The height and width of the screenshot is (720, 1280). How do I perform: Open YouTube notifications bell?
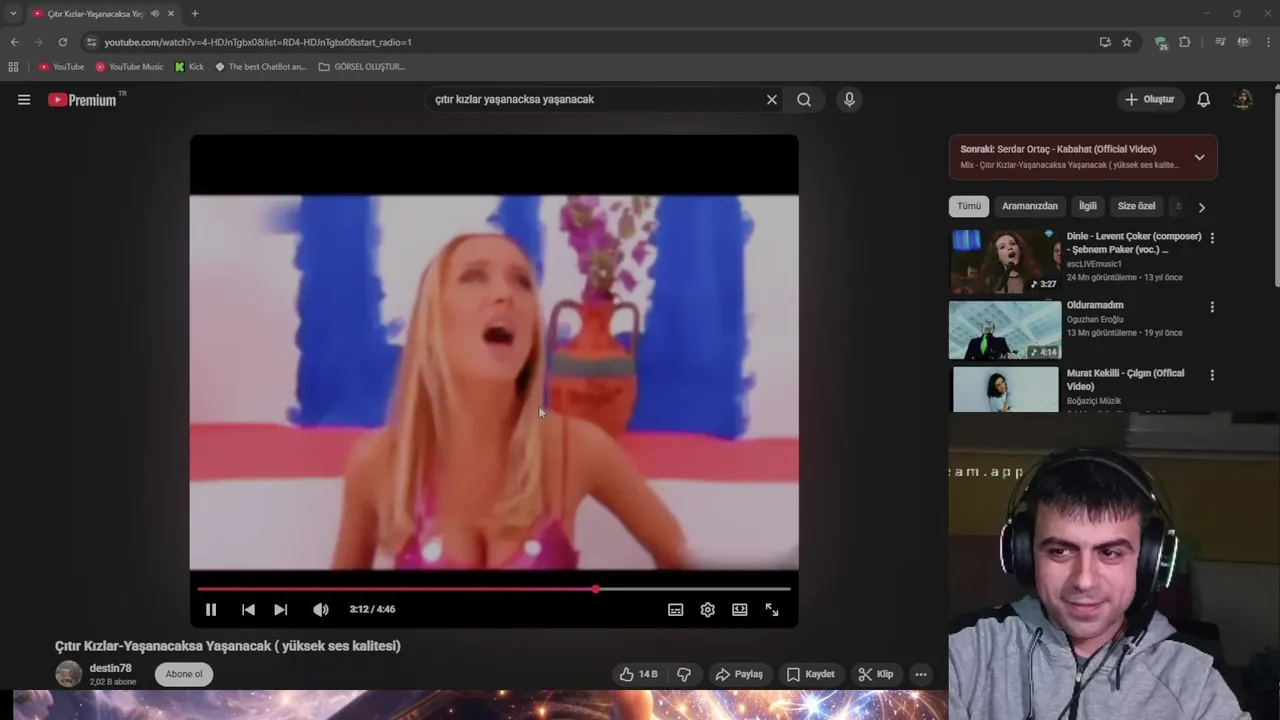1204,99
